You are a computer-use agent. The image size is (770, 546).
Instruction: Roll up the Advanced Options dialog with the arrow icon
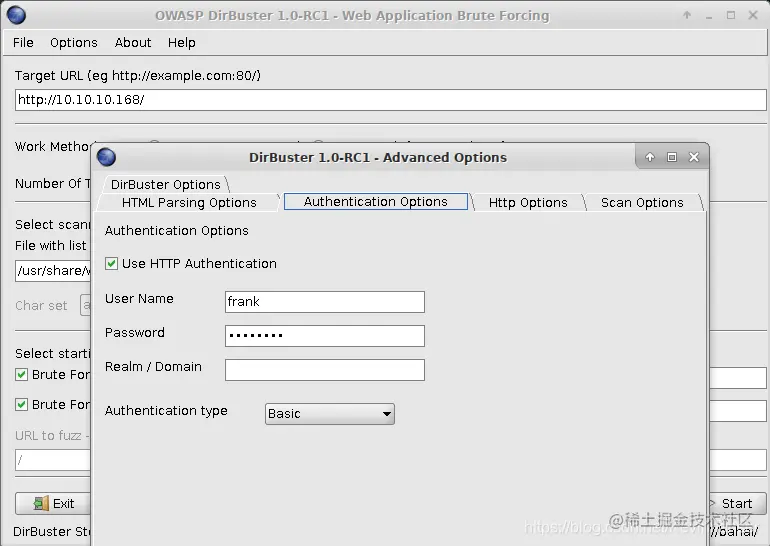(650, 157)
